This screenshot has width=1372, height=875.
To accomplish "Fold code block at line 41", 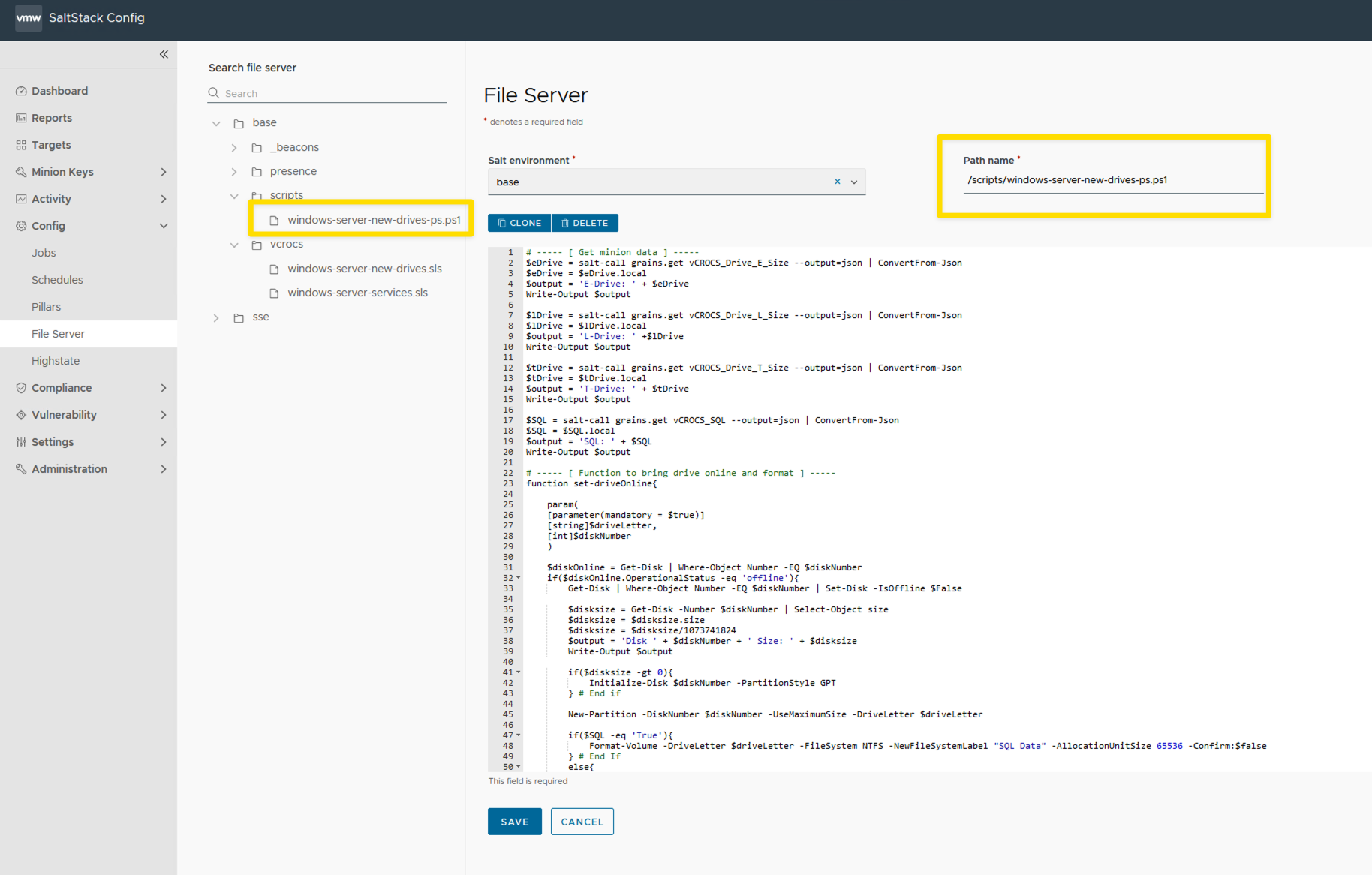I will coord(519,672).
